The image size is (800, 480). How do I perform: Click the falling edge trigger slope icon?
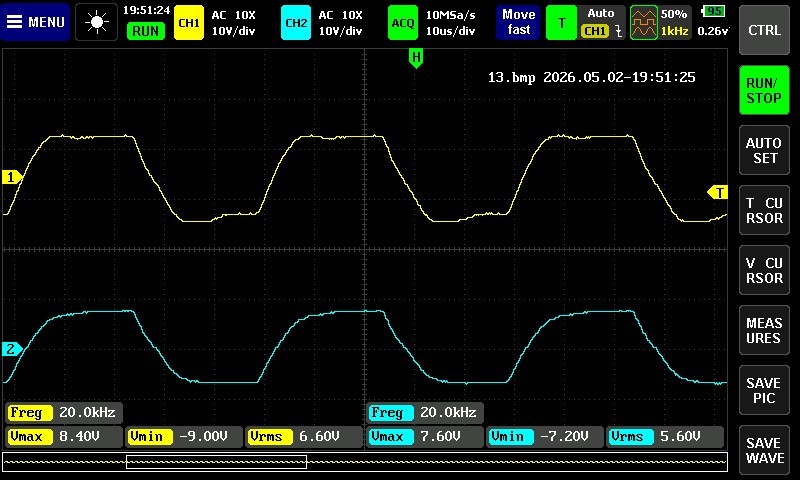pos(619,32)
